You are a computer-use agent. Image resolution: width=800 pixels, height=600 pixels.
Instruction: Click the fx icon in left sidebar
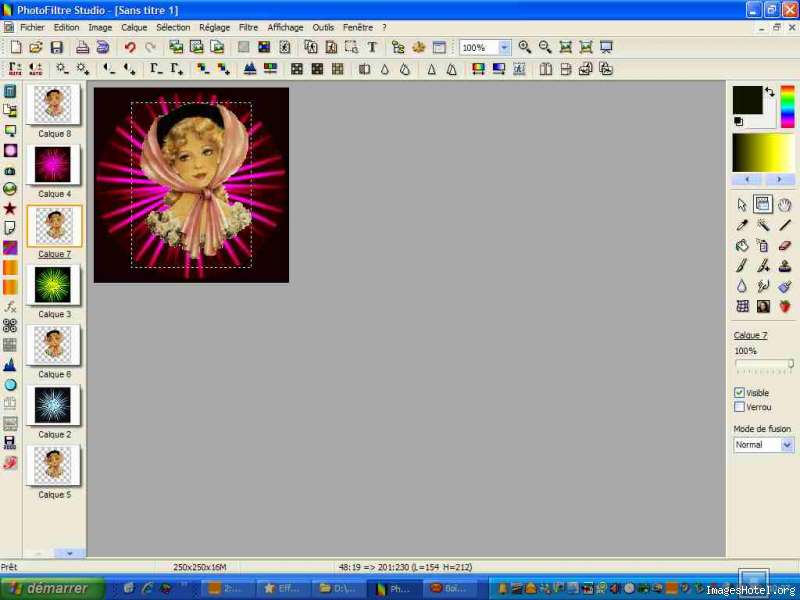point(10,306)
